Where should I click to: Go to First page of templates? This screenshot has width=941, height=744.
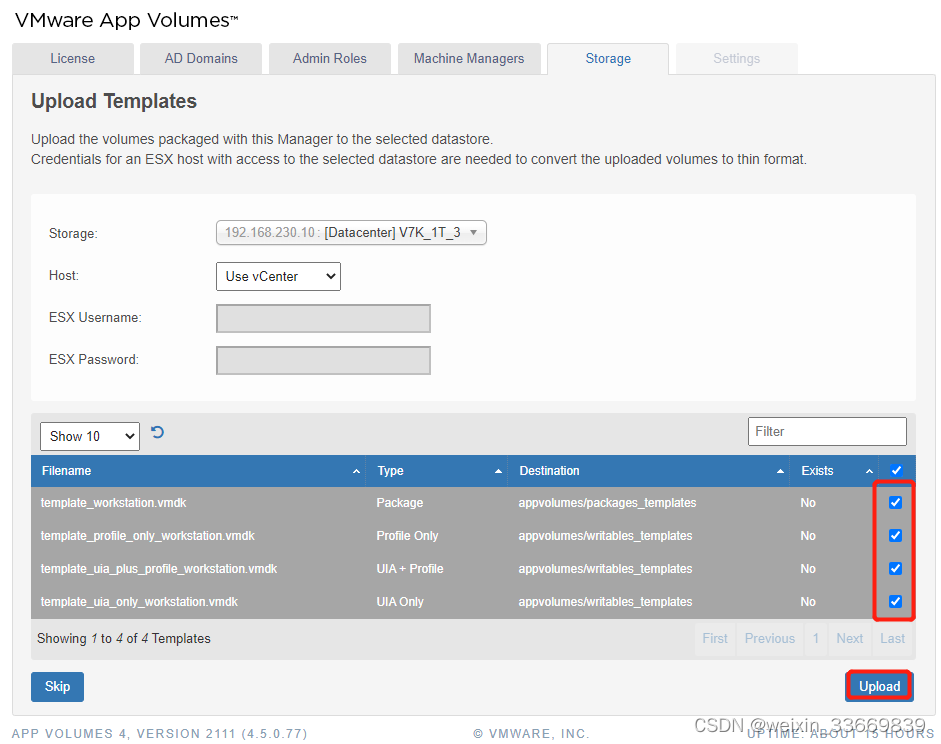pos(715,638)
